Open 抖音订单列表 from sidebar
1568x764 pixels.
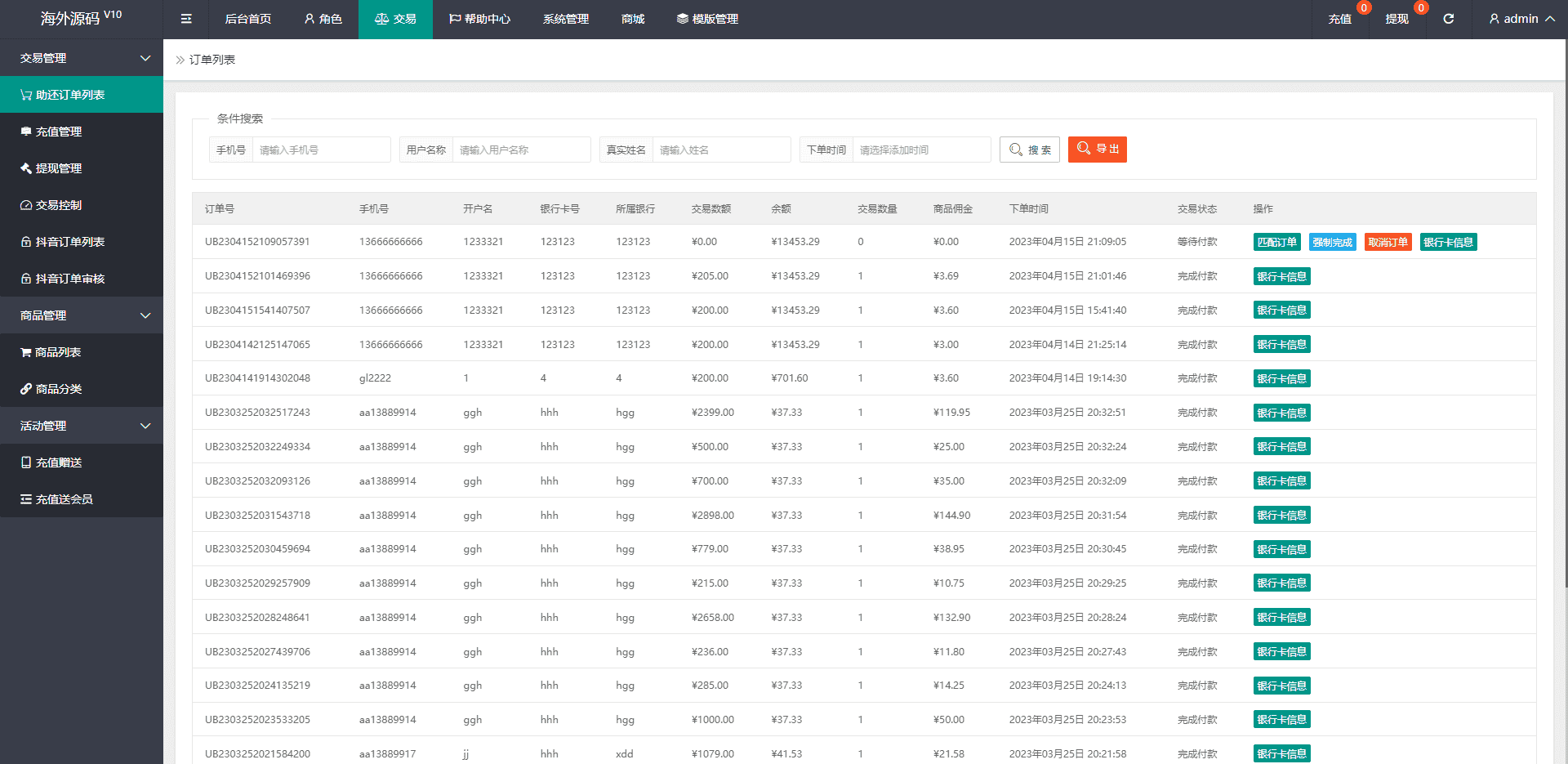[x=69, y=242]
